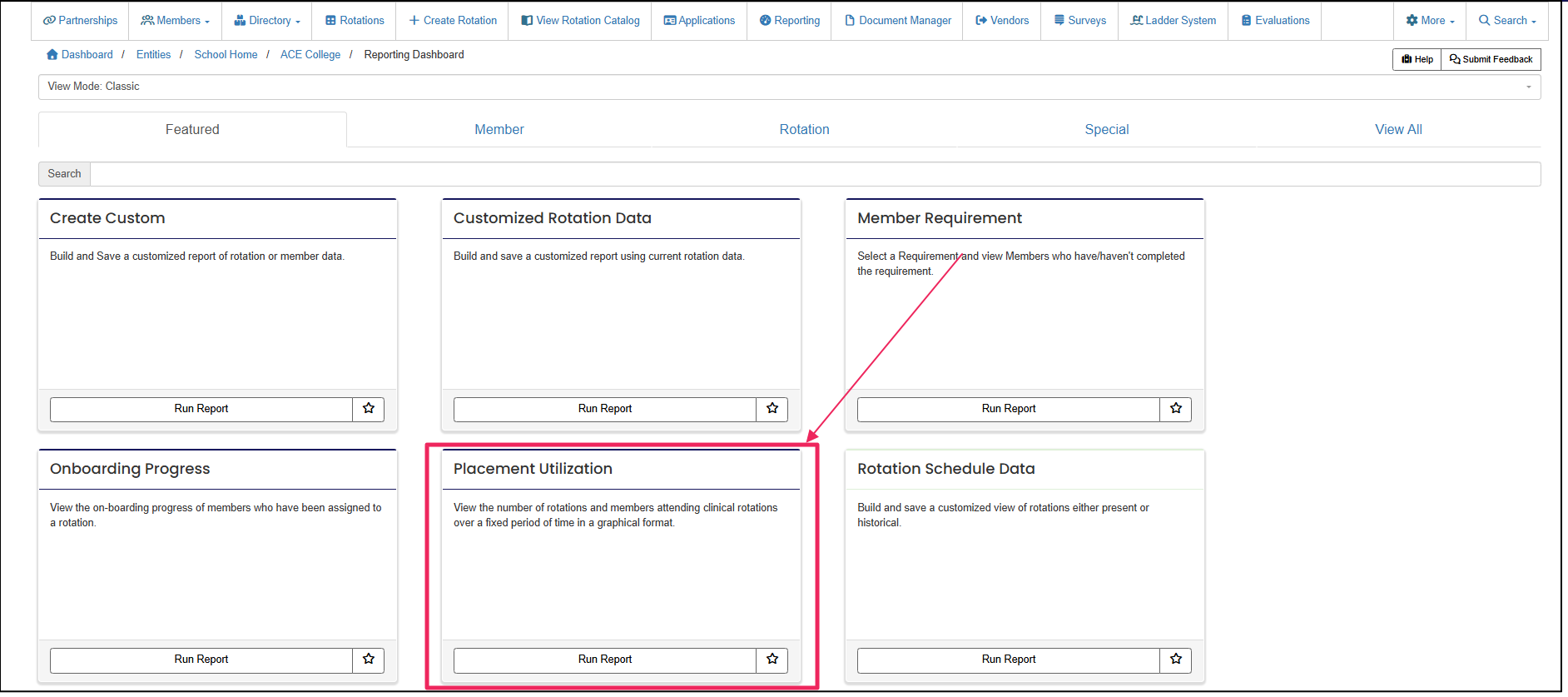The width and height of the screenshot is (1568, 697).
Task: Click the Onboarding Progress card title
Action: tap(130, 469)
